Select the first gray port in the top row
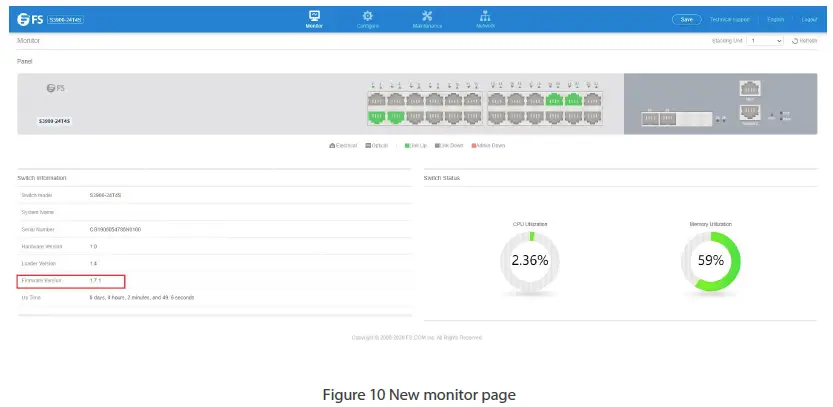The width and height of the screenshot is (833, 407). point(377,99)
